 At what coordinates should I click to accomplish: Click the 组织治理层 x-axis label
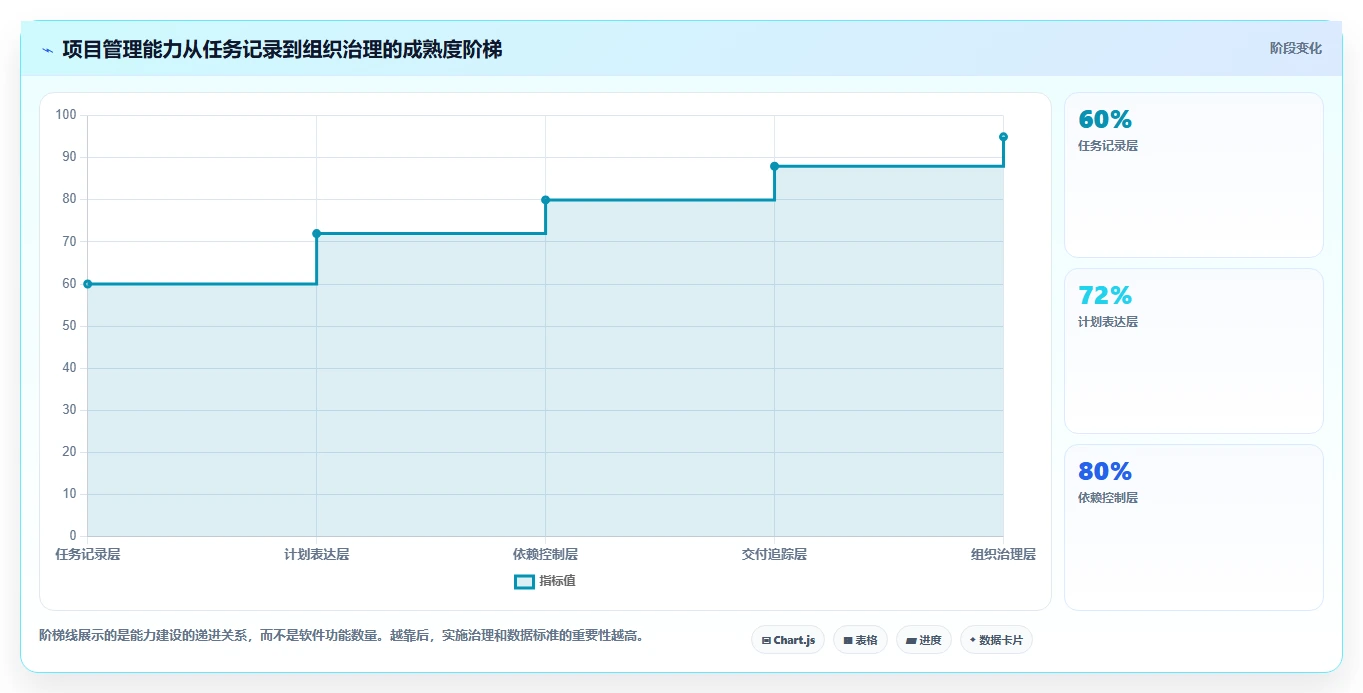(1003, 554)
